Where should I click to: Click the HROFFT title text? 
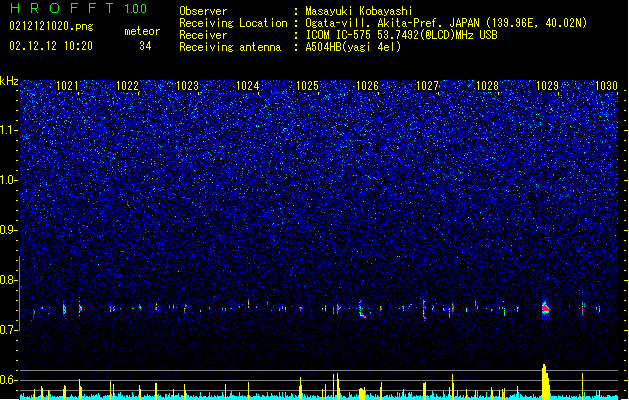tap(62, 8)
